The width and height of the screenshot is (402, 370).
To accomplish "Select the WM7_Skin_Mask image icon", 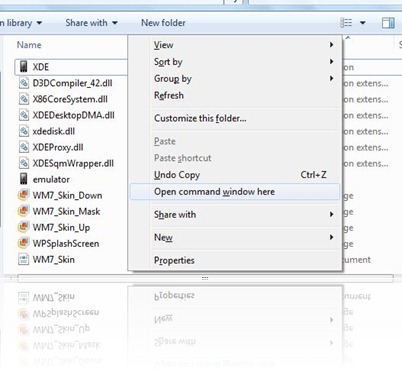I will tap(23, 211).
